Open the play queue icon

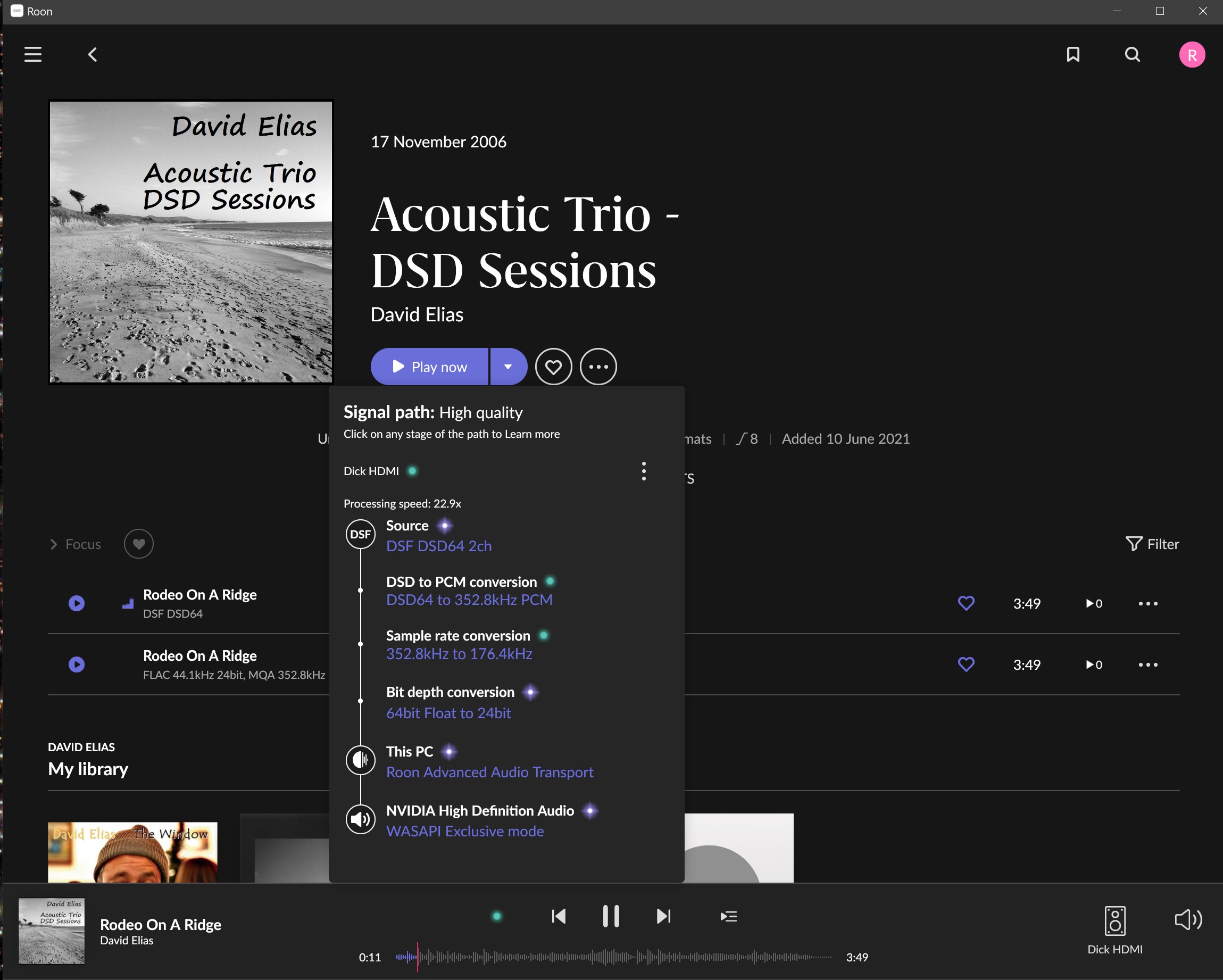tap(728, 916)
